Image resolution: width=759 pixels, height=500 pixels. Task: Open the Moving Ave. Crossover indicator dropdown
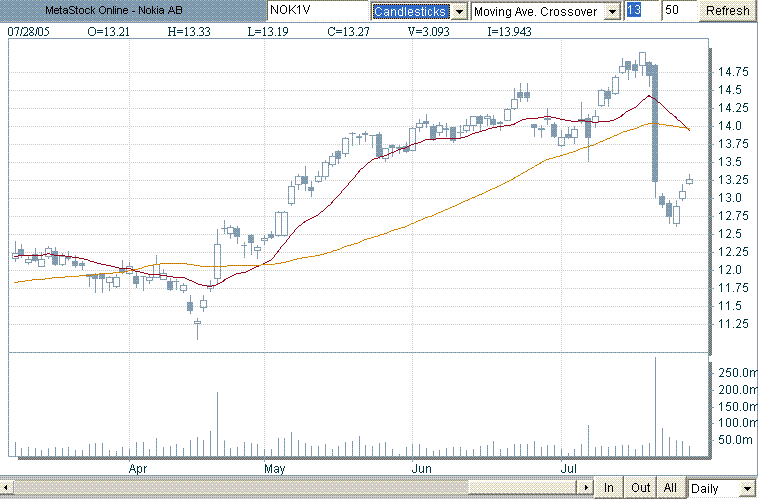pyautogui.click(x=613, y=12)
